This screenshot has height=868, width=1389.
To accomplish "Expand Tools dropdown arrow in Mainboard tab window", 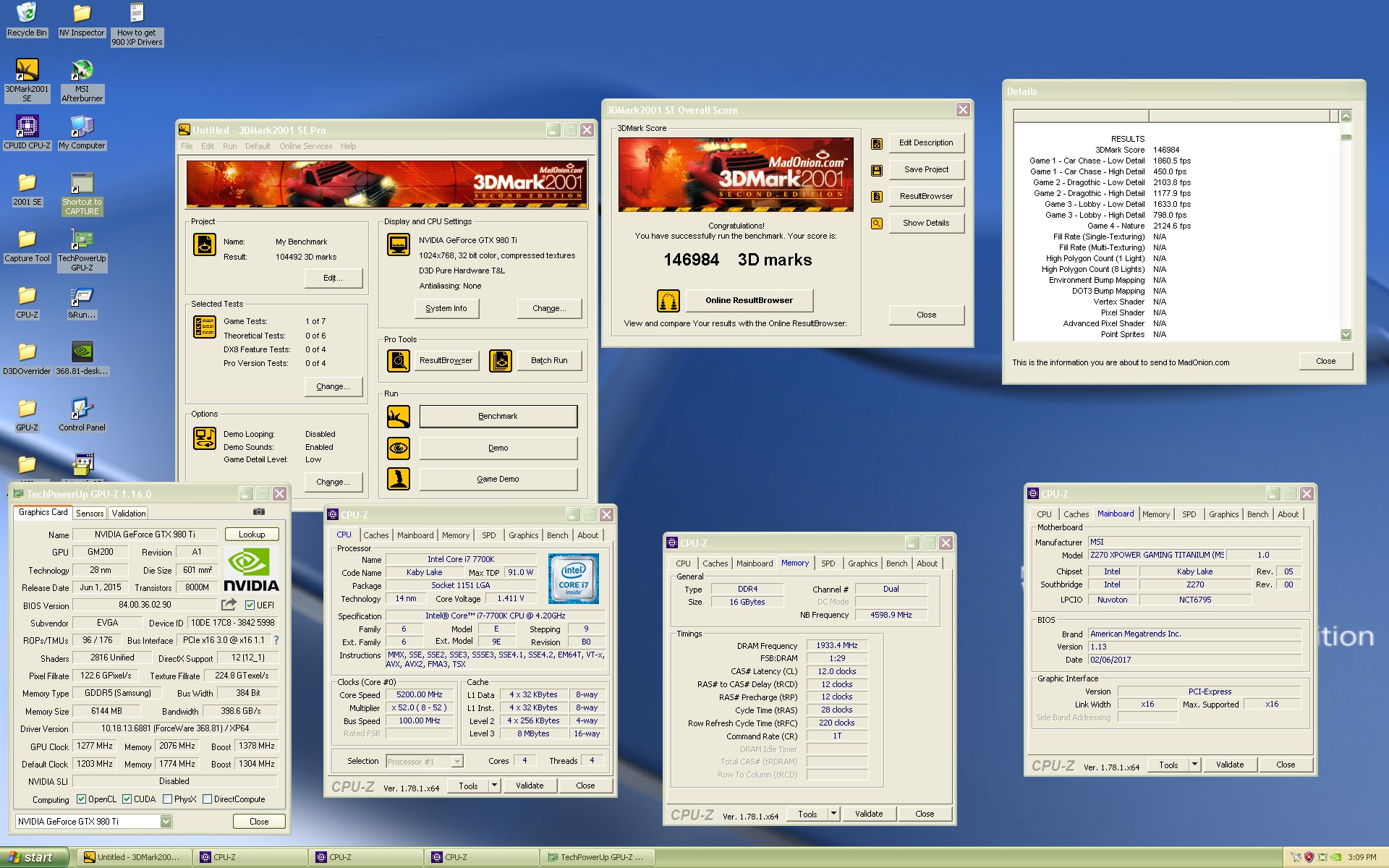I will pyautogui.click(x=1194, y=765).
